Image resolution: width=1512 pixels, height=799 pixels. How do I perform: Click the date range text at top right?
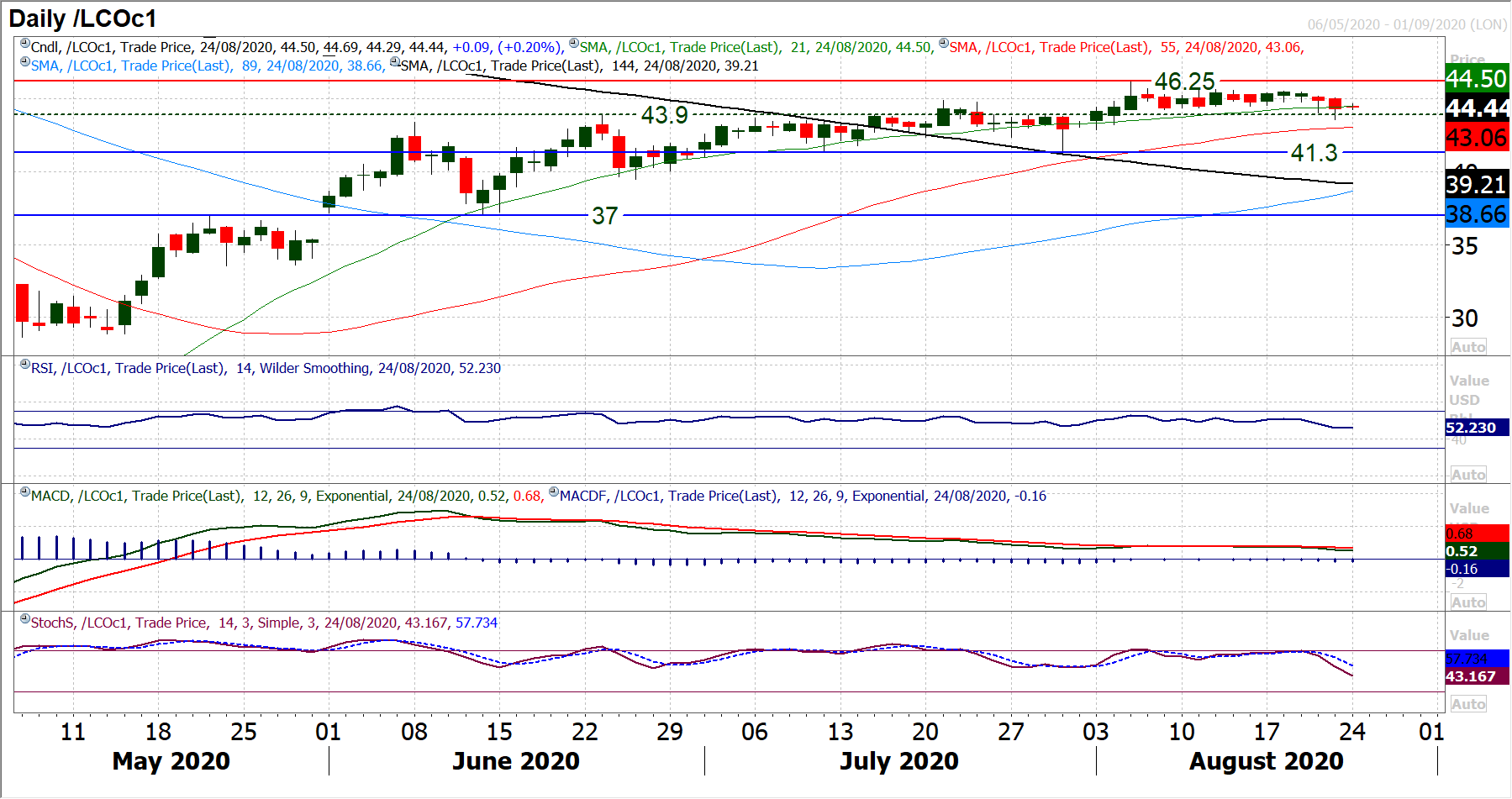(1407, 24)
